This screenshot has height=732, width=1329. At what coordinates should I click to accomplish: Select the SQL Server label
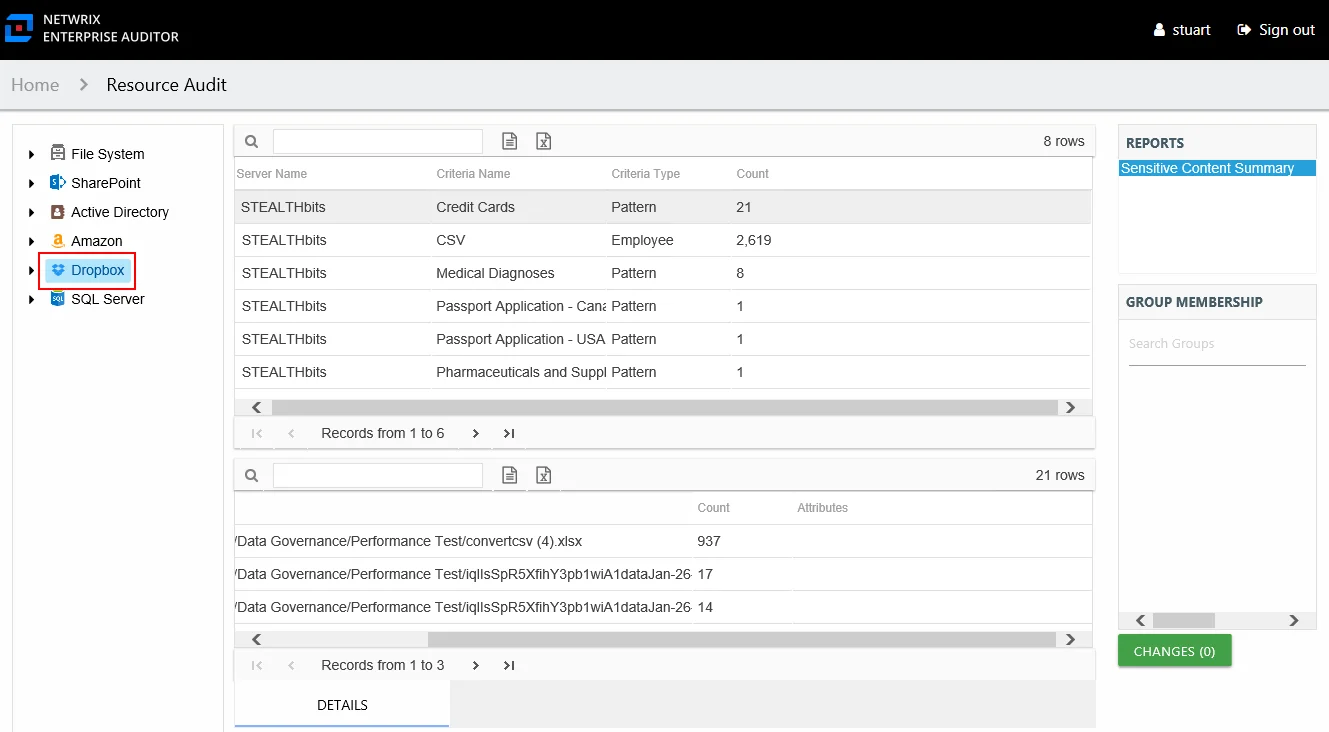pos(108,299)
